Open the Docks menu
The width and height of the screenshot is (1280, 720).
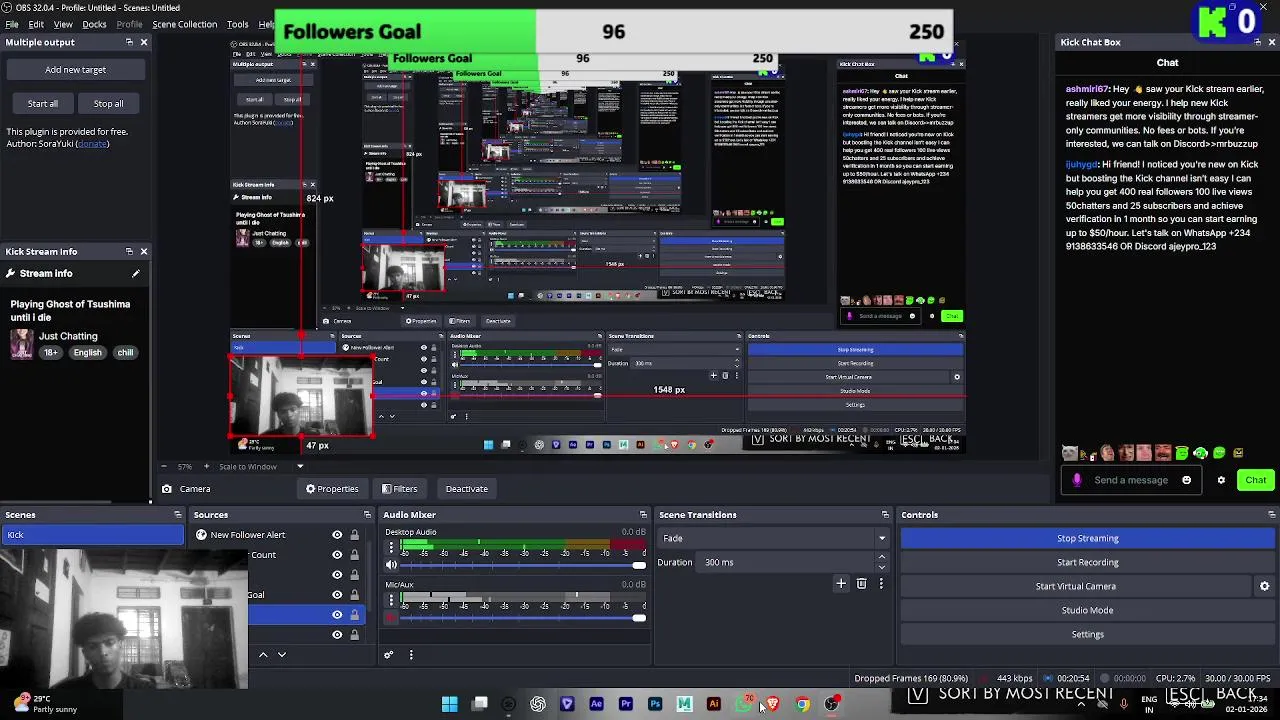pyautogui.click(x=94, y=24)
